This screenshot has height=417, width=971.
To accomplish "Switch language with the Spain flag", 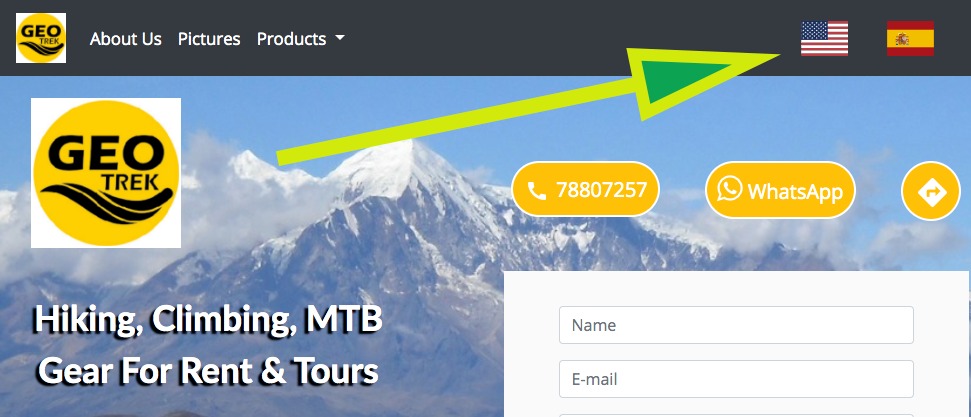I will (910, 38).
